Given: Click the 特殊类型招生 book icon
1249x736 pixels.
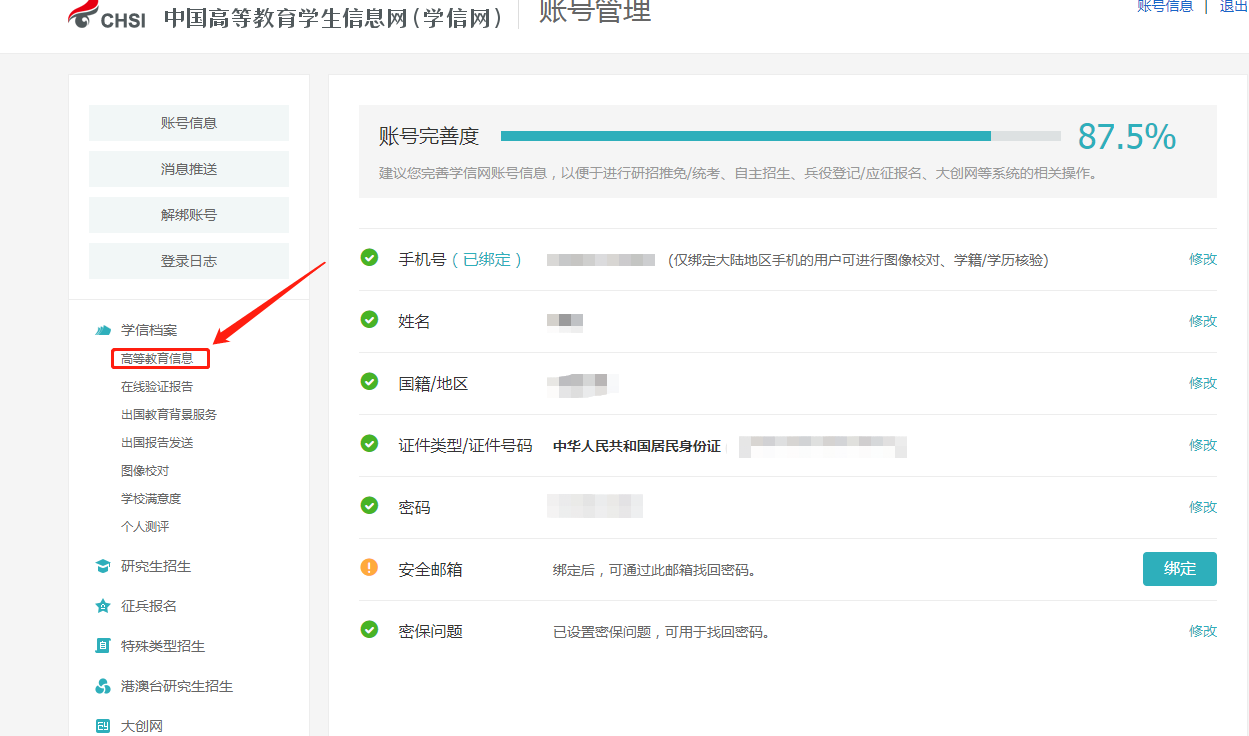Looking at the screenshot, I should (102, 646).
